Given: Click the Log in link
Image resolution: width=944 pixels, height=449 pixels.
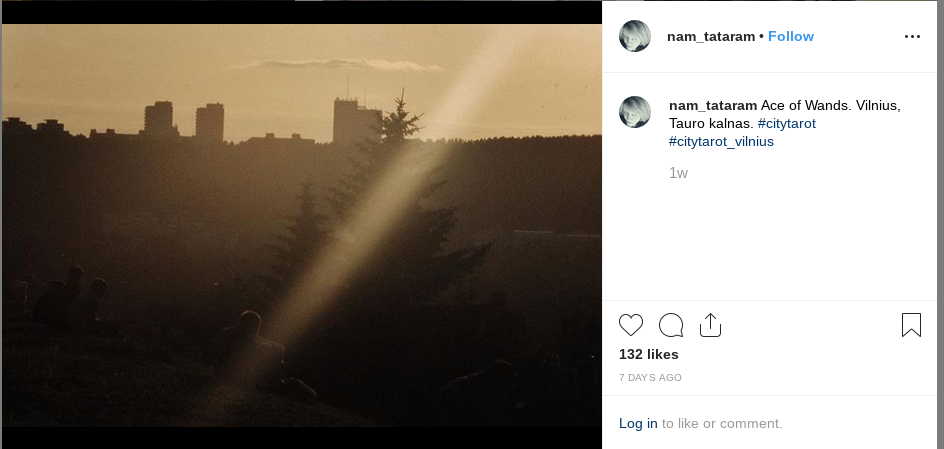Looking at the screenshot, I should click(638, 423).
